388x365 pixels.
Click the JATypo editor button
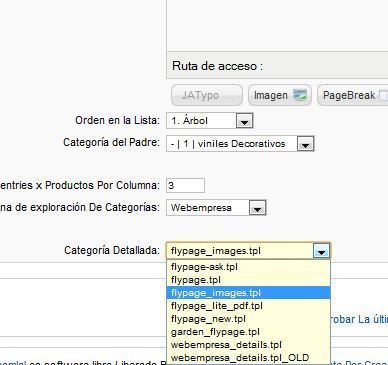(207, 95)
